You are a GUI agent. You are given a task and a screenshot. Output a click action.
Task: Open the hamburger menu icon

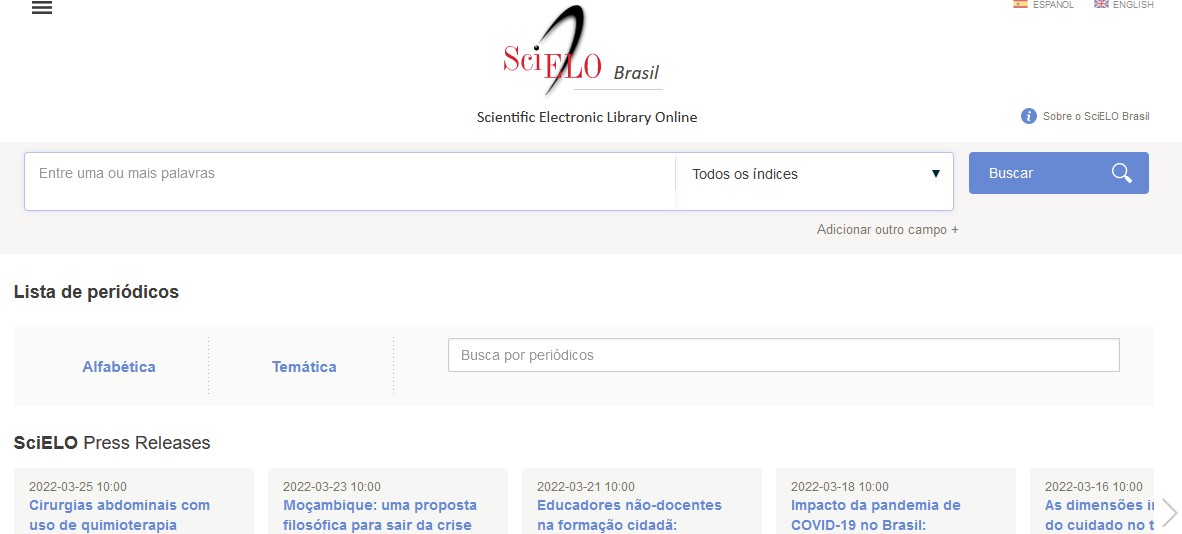point(42,8)
